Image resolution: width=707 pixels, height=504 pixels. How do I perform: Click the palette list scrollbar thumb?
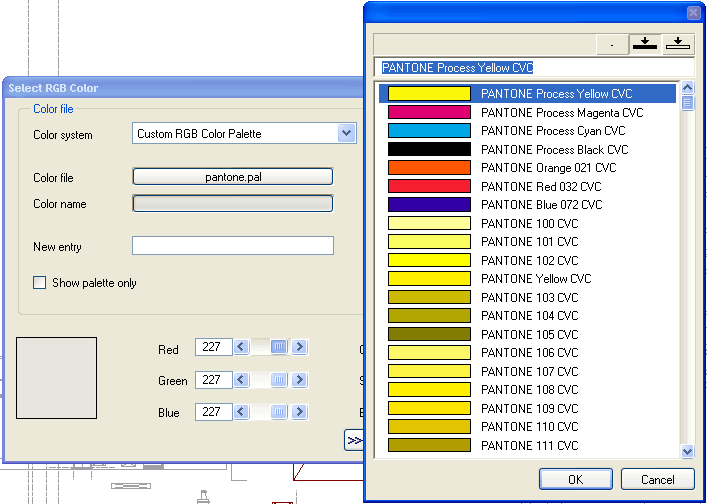687,102
